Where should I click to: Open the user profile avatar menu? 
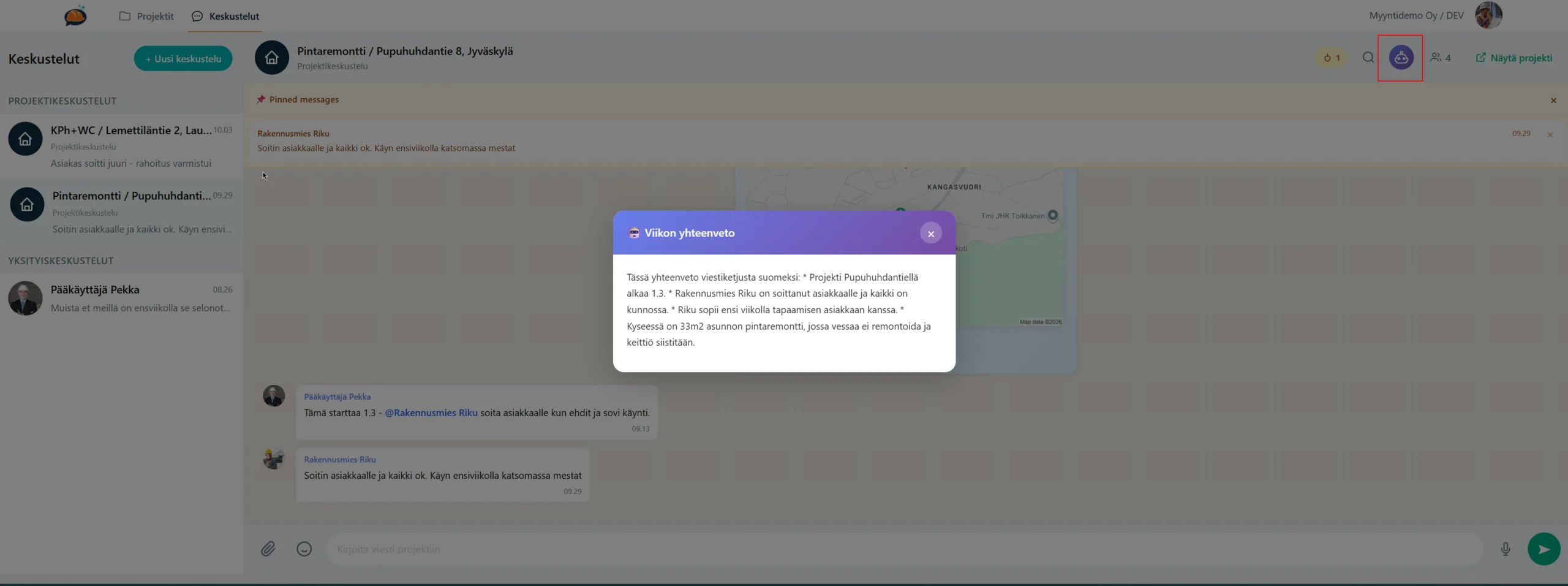coord(1488,15)
